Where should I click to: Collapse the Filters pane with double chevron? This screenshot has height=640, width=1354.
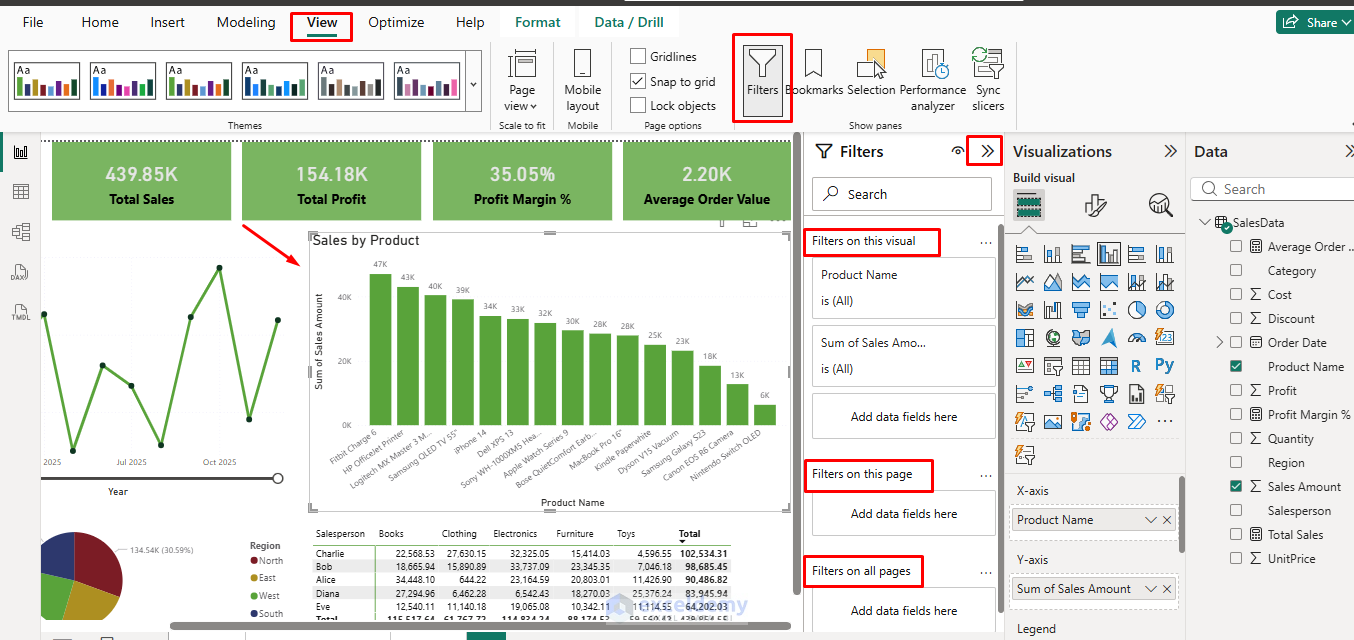pyautogui.click(x=988, y=151)
